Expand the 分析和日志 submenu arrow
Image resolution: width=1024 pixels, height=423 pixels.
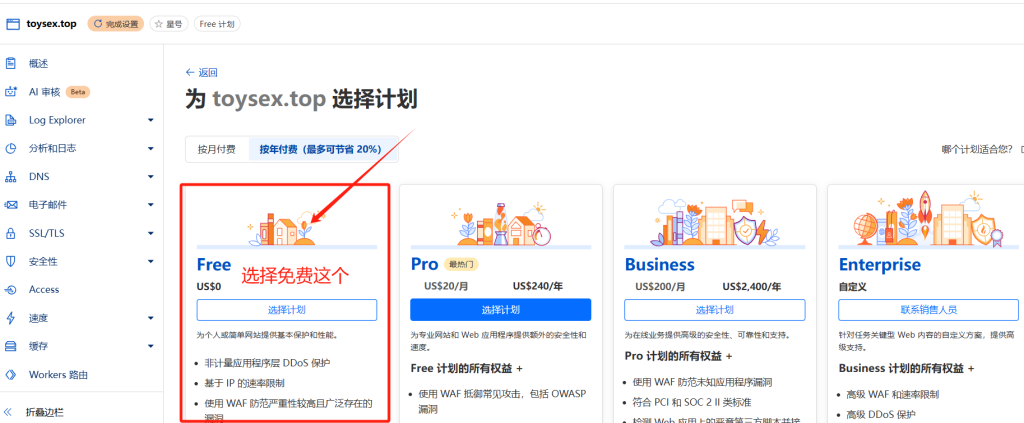151,148
